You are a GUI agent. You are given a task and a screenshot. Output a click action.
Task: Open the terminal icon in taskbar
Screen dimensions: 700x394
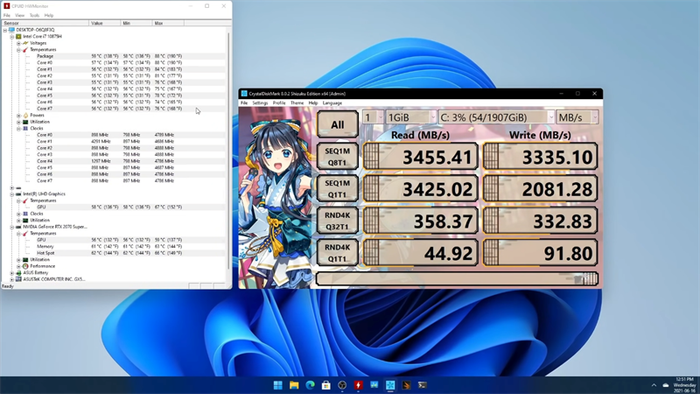(422, 385)
